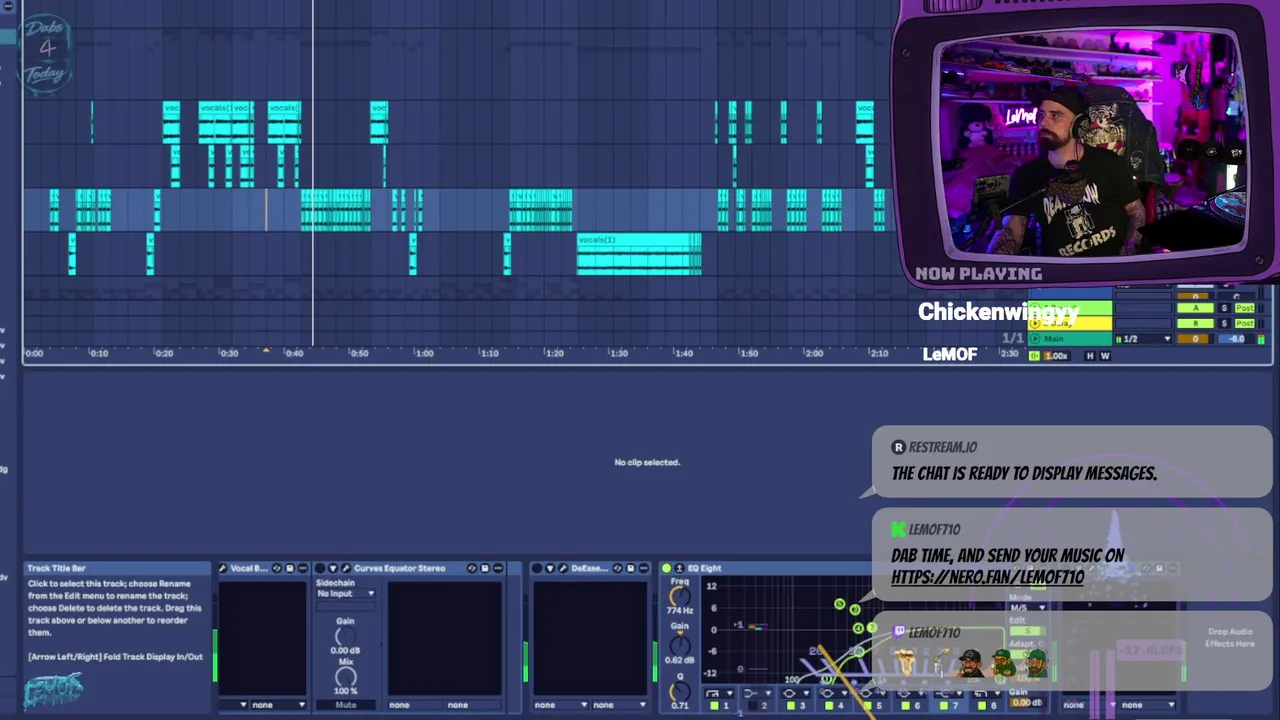
Task: Click Mute button in Curves Equator Stereo
Action: (345, 705)
